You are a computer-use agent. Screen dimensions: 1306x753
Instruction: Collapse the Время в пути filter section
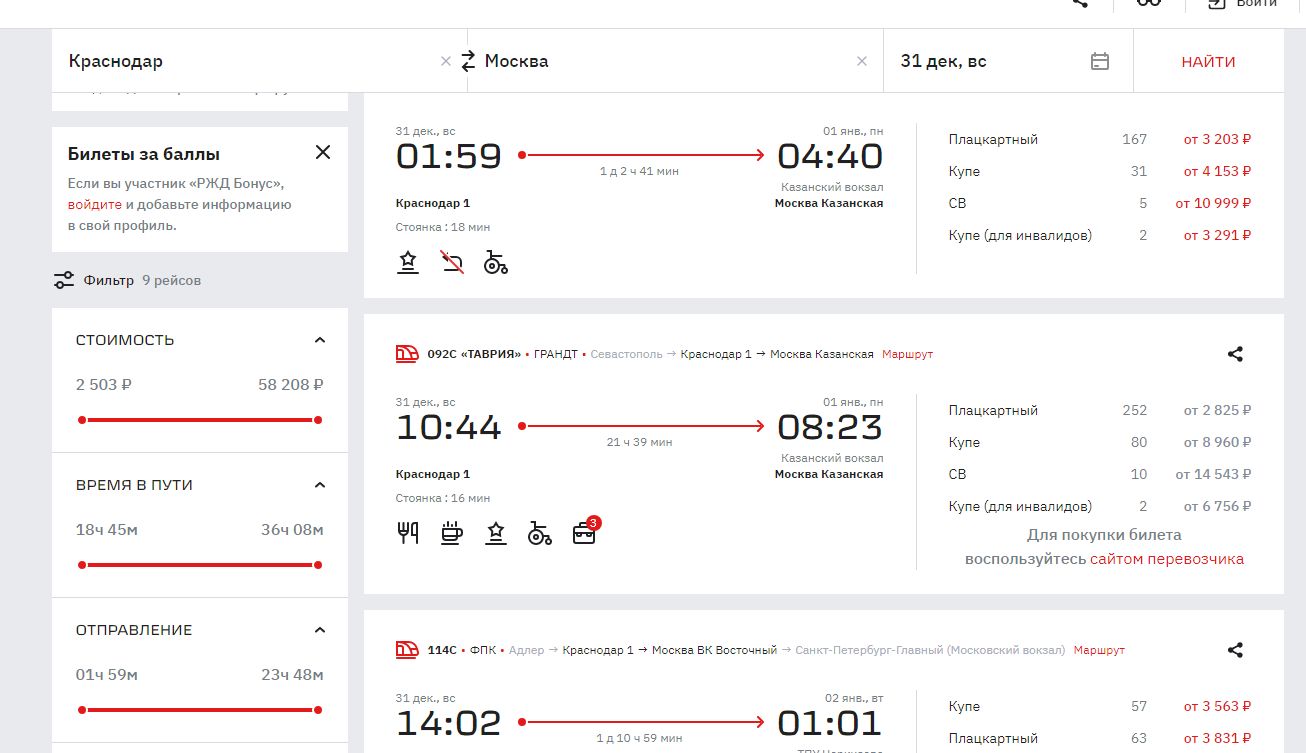(x=320, y=485)
